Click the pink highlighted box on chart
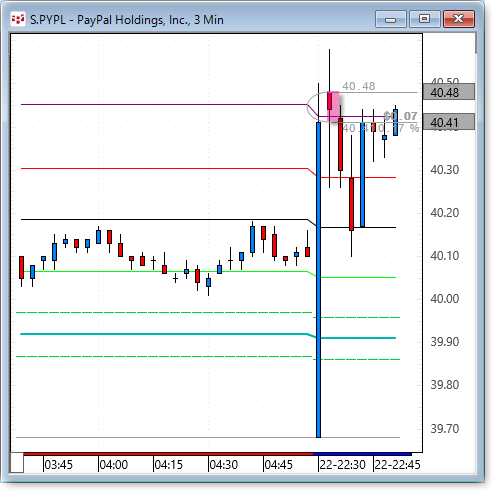 pyautogui.click(x=333, y=107)
